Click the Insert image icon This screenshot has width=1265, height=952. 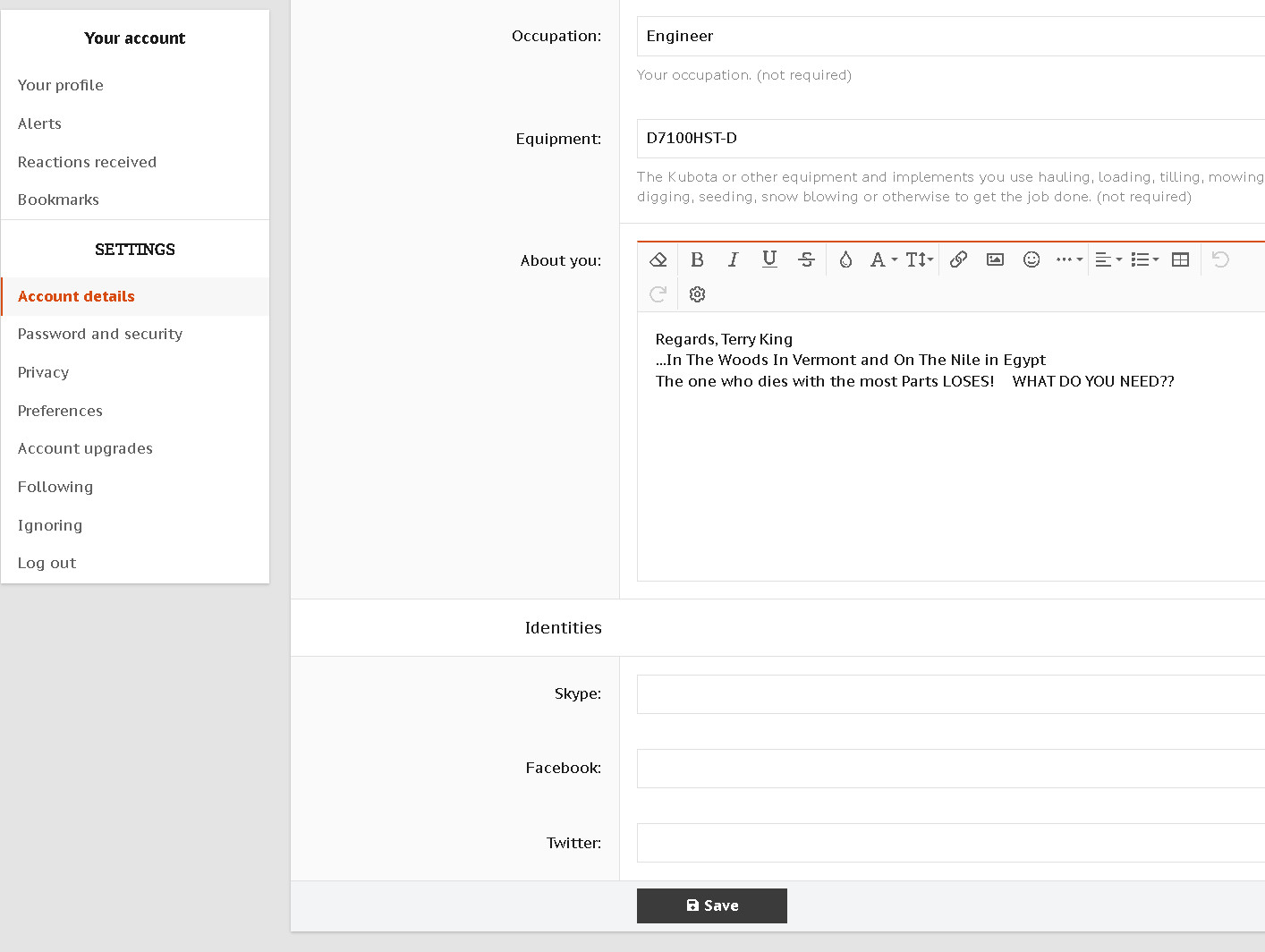[995, 259]
